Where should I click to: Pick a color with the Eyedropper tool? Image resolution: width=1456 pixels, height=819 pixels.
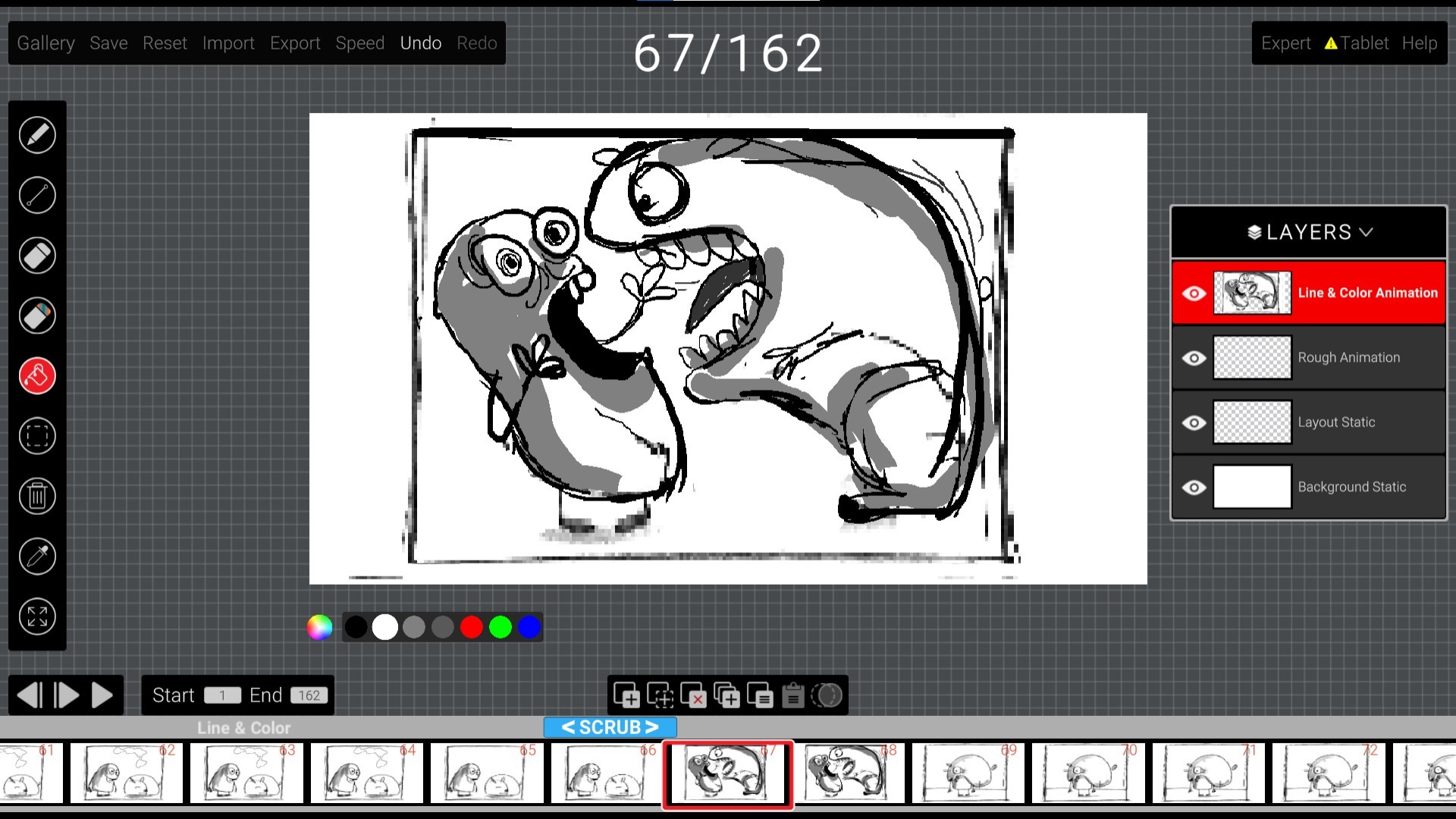(36, 557)
